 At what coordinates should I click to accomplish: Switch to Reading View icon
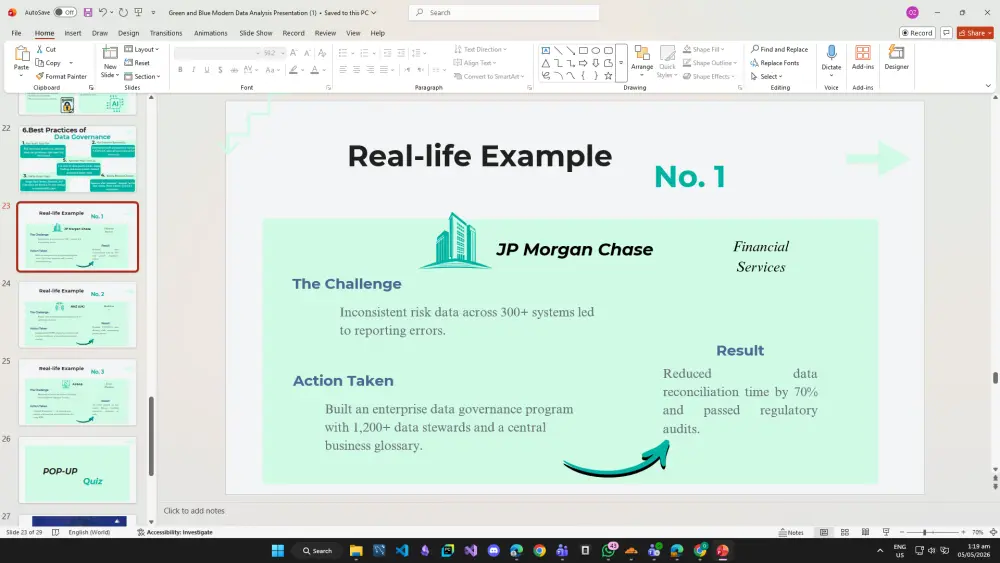click(x=865, y=532)
